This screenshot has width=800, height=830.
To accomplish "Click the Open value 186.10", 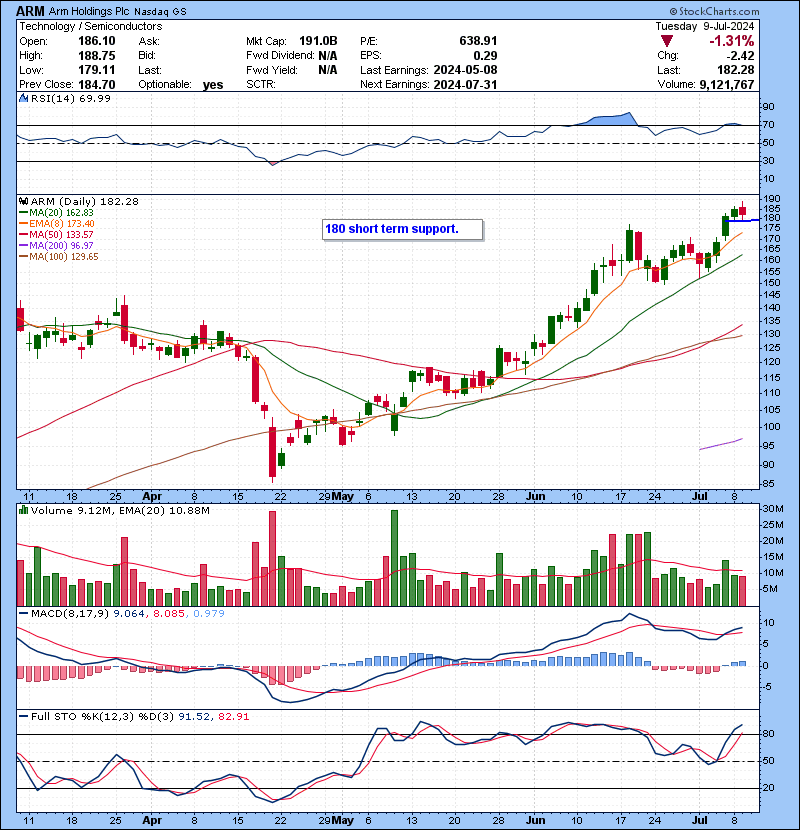I will point(97,41).
